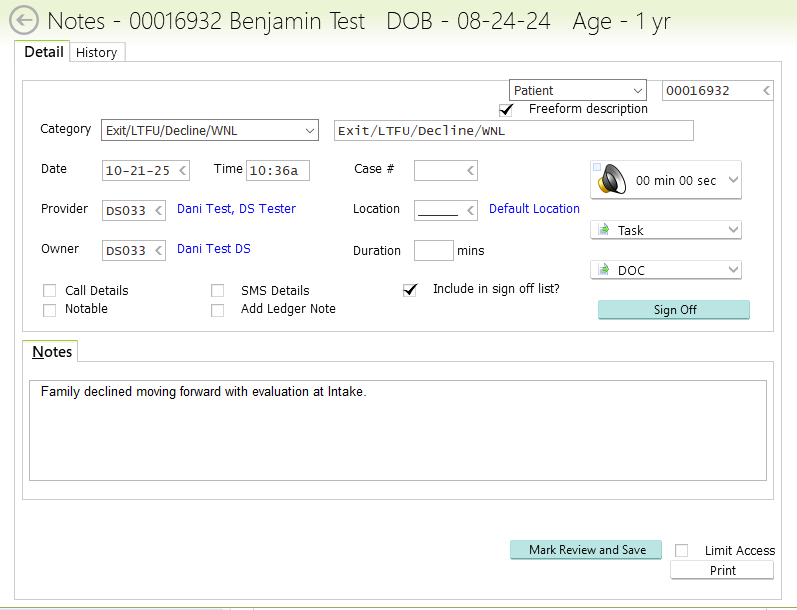This screenshot has height=610, width=797.
Task: Uncheck Include in sign off list
Action: pos(409,290)
